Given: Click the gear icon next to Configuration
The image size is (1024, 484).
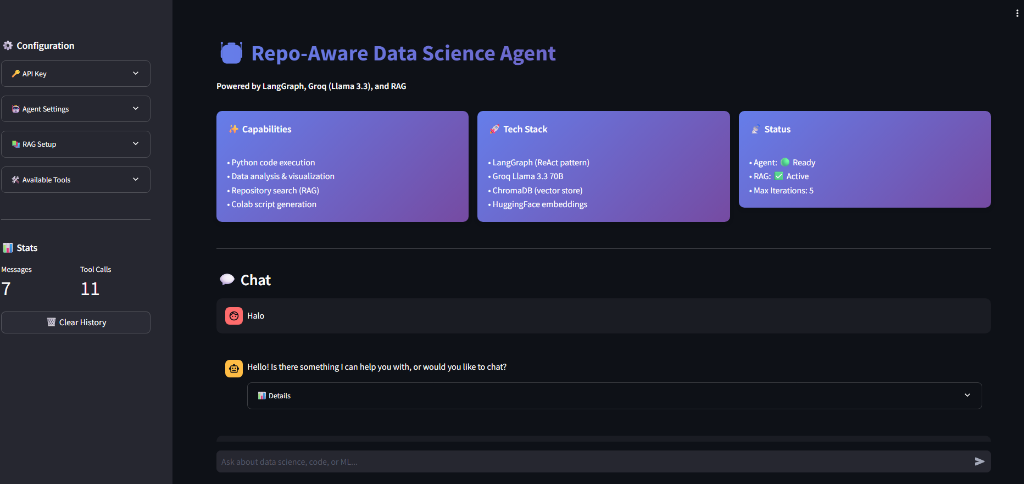Looking at the screenshot, I should click(8, 46).
